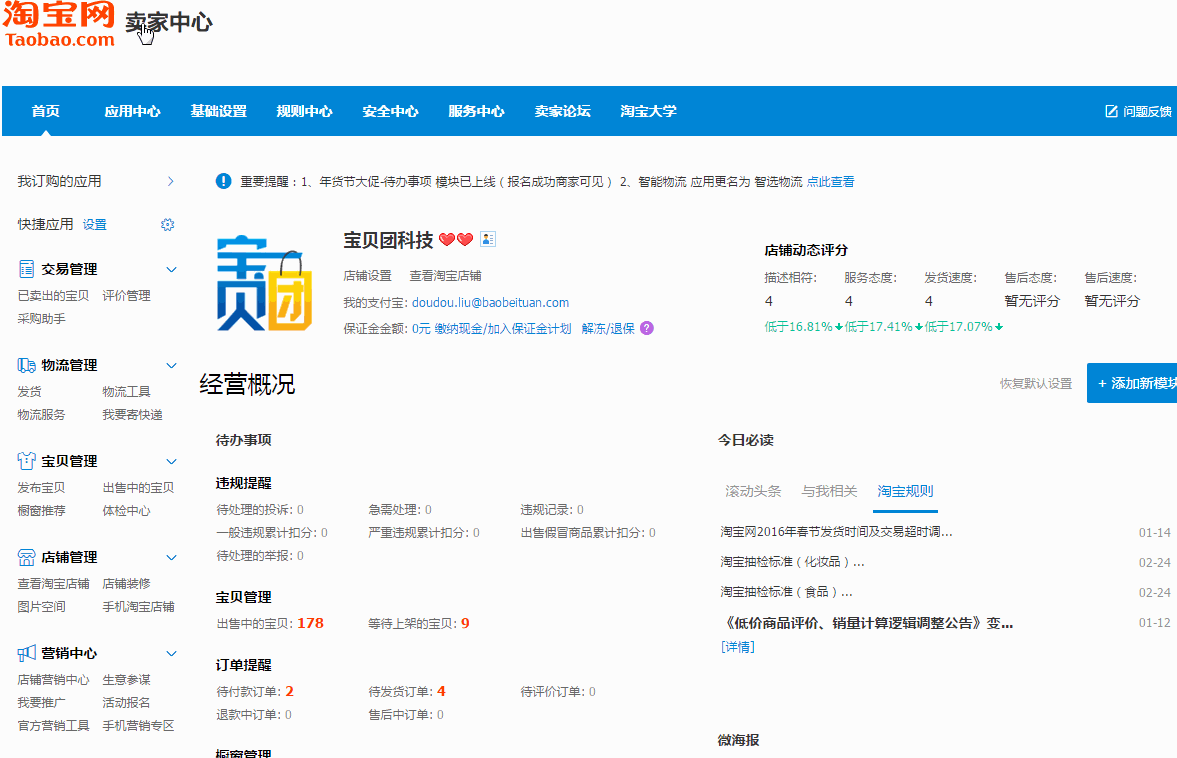Collapse the 营销中心 section chevron
Image resolution: width=1177 pixels, height=758 pixels.
point(171,653)
